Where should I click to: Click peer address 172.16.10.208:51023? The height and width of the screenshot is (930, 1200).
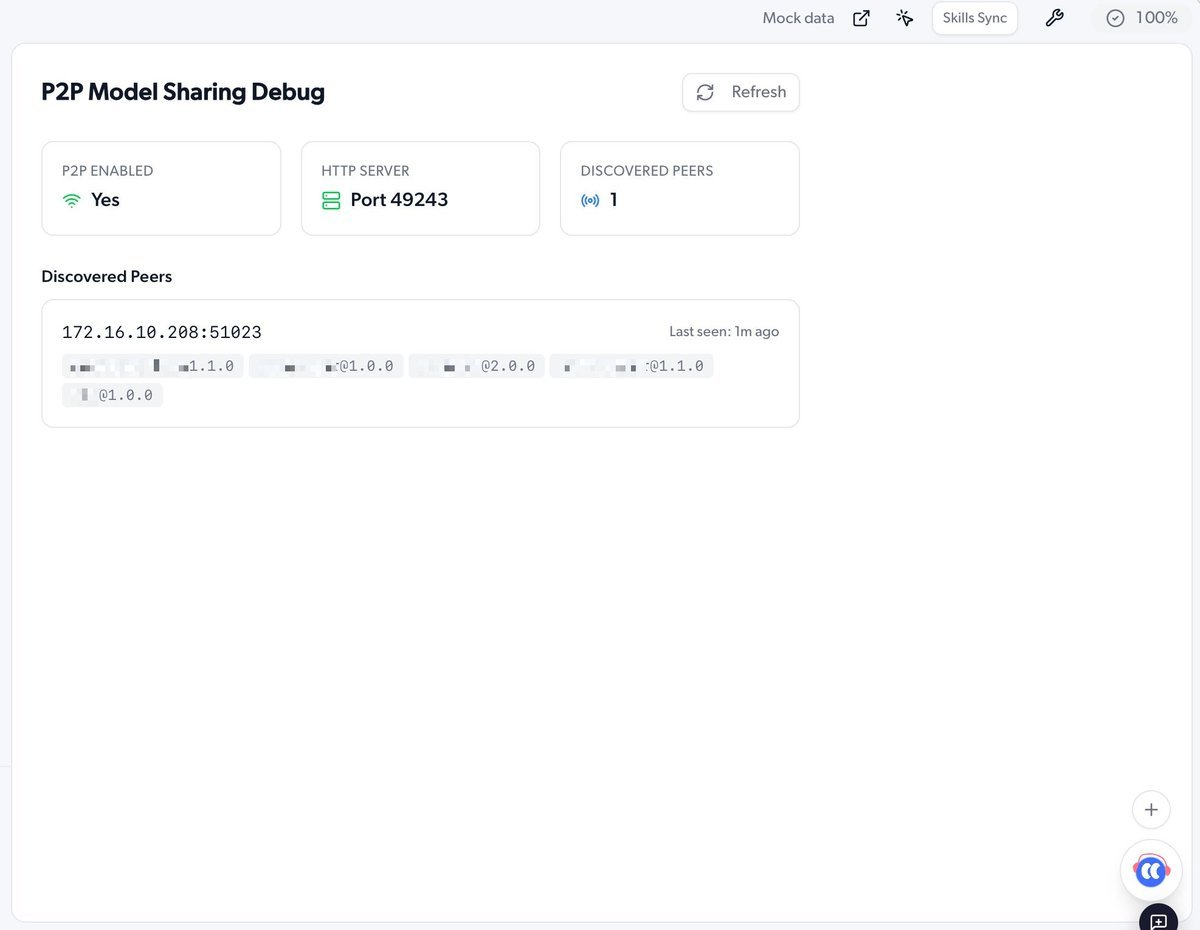162,332
